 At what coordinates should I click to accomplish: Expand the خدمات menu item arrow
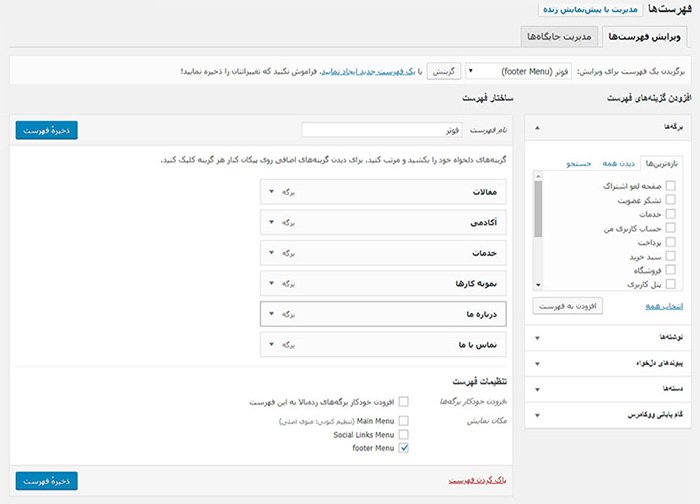[271, 253]
